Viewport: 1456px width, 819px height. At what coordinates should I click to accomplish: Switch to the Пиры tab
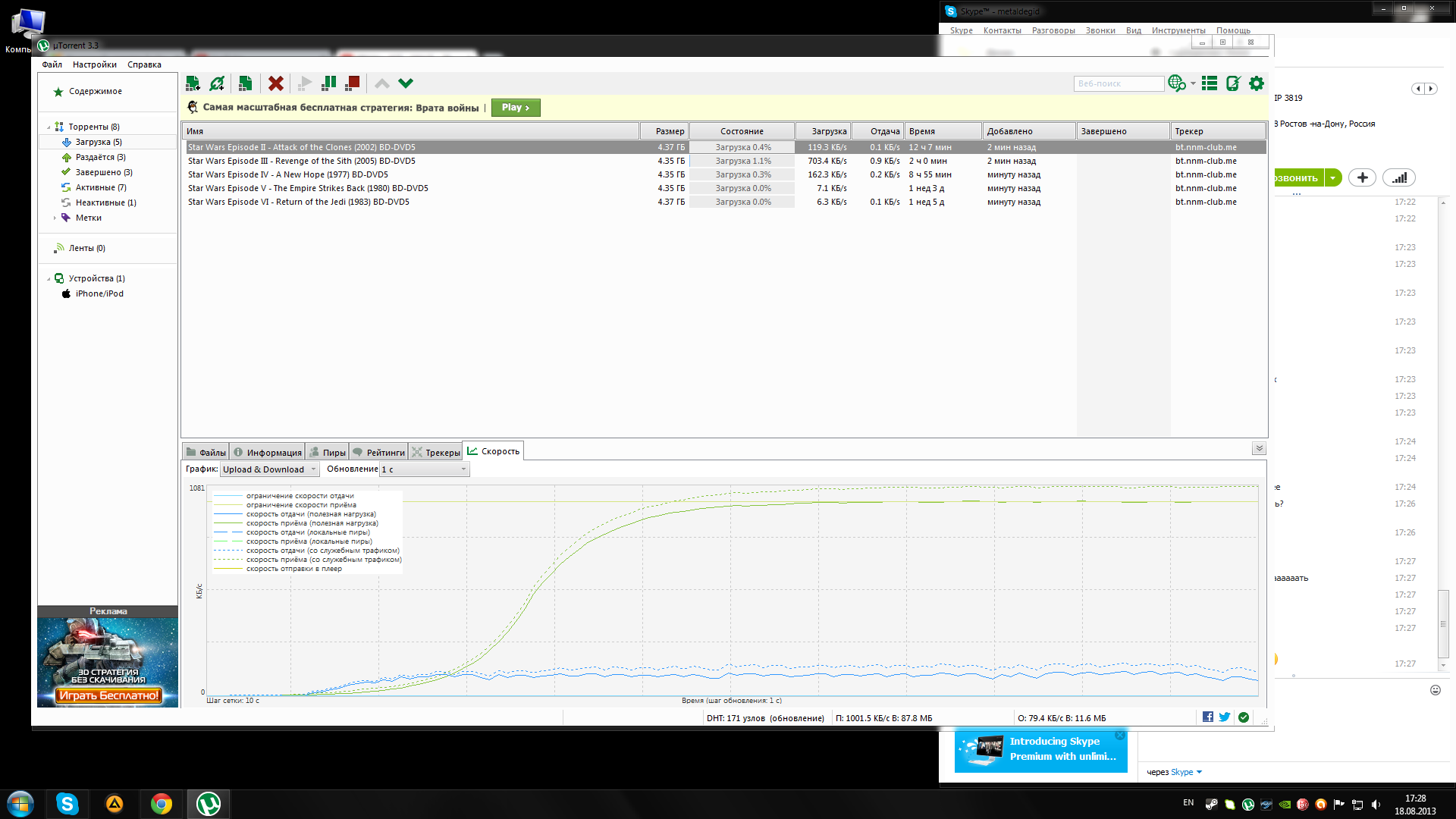click(x=328, y=452)
